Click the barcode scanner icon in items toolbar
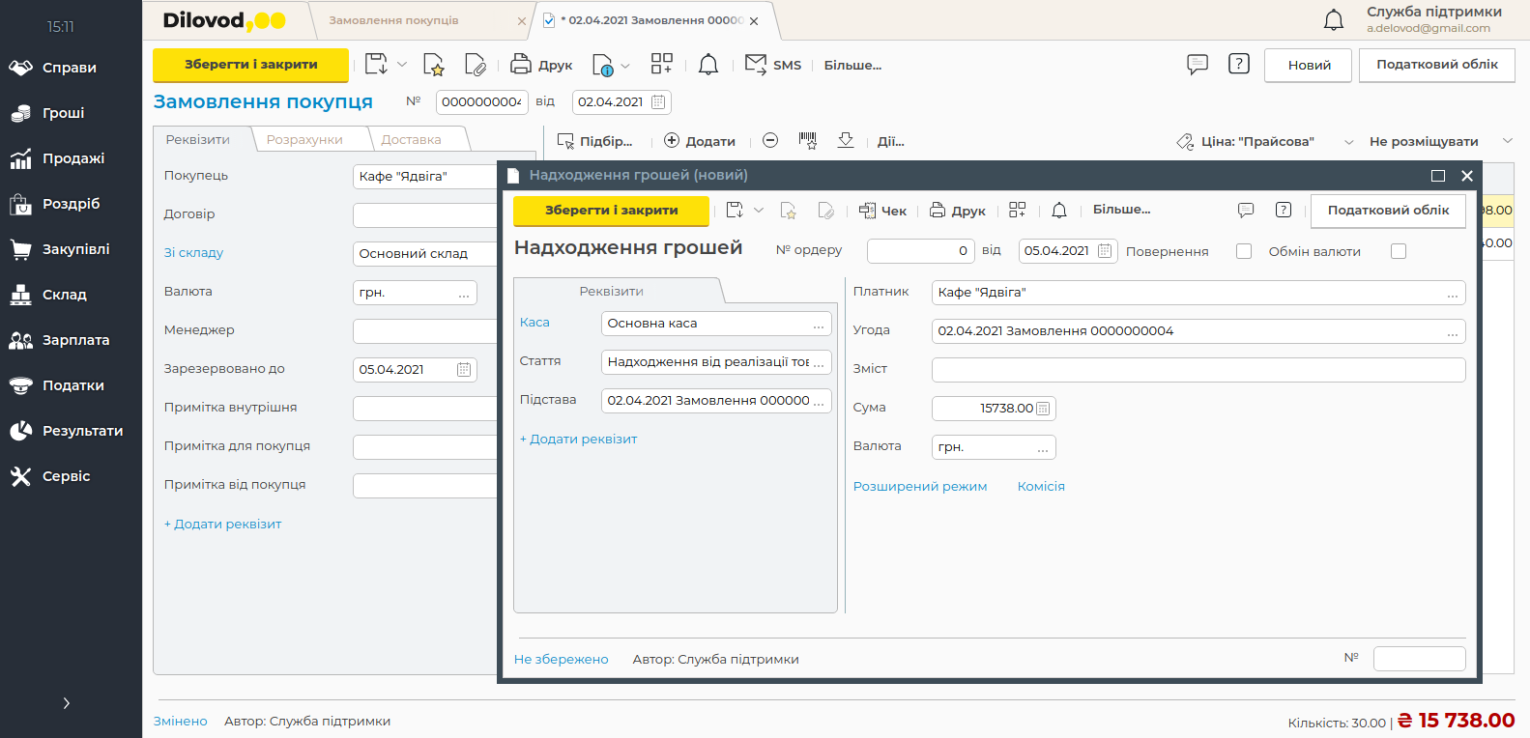 pos(808,141)
